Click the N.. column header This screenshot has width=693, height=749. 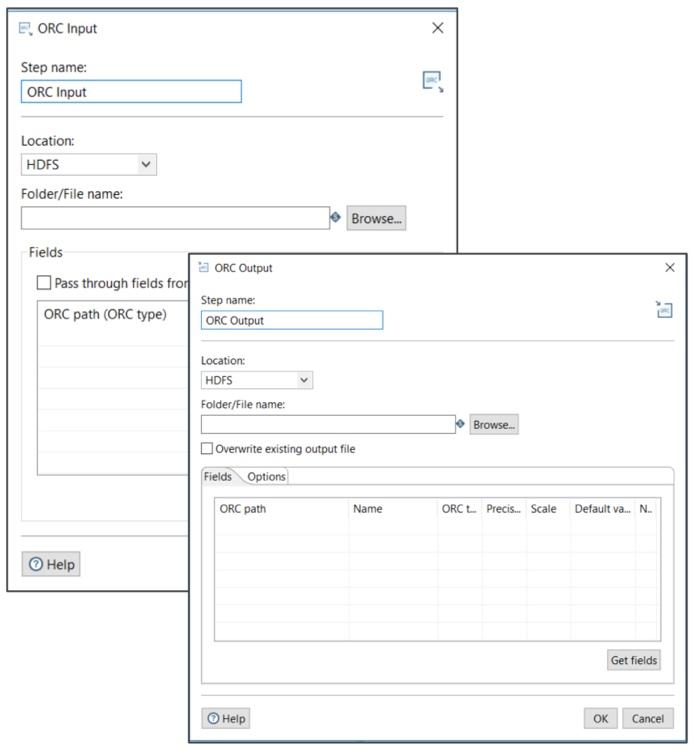click(648, 509)
